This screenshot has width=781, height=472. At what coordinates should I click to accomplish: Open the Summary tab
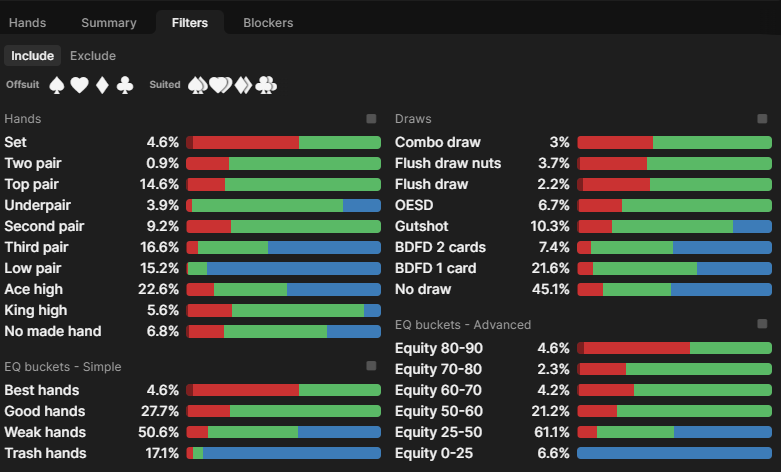click(x=109, y=22)
